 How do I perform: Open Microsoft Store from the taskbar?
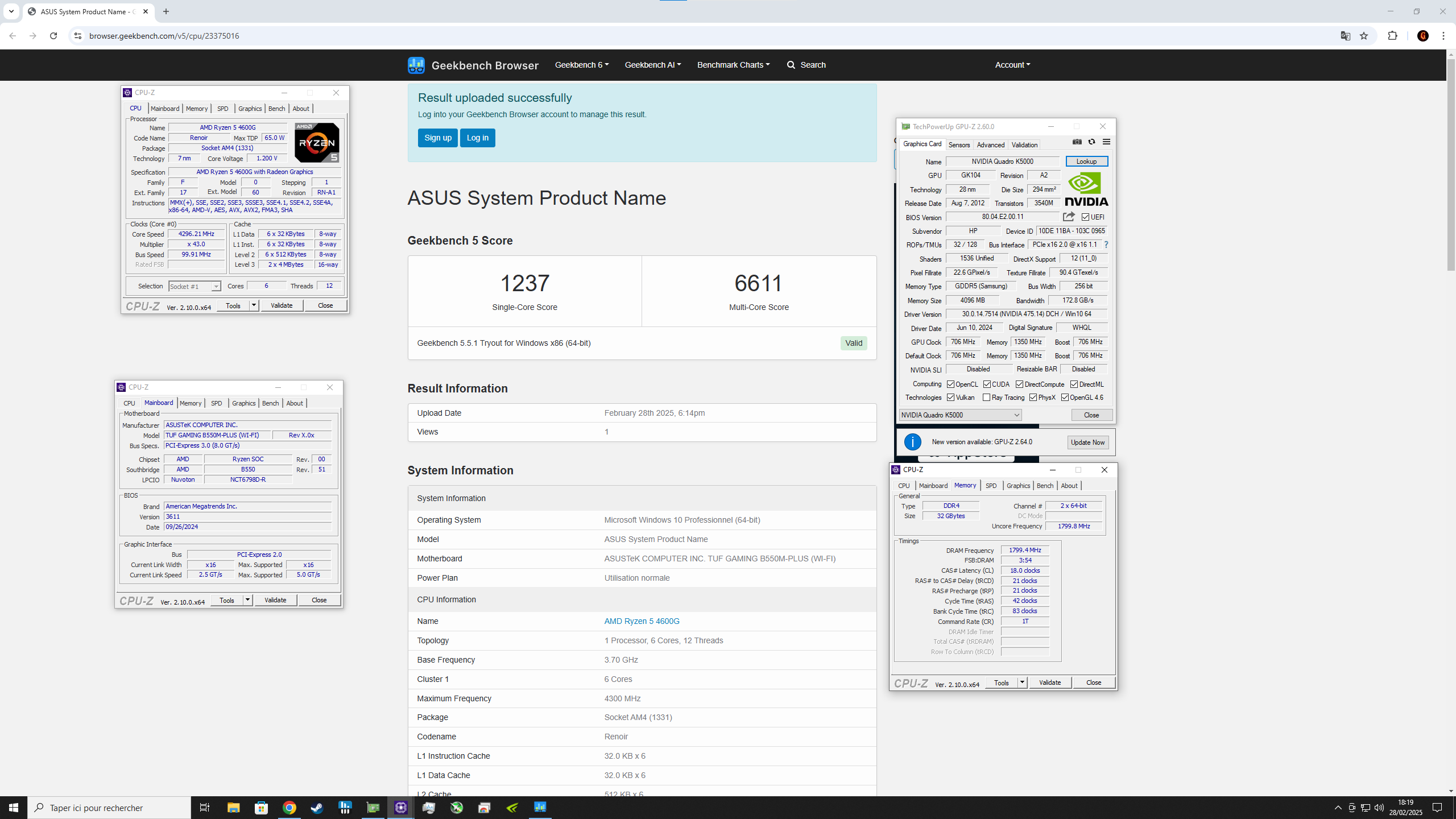261,808
